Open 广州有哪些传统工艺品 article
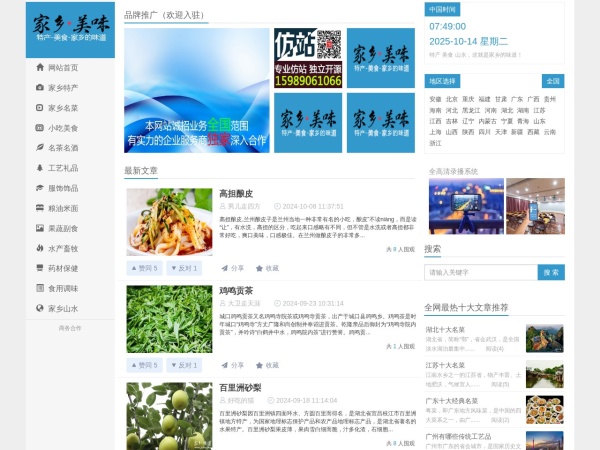Viewport: 600px width, 450px height. point(458,436)
